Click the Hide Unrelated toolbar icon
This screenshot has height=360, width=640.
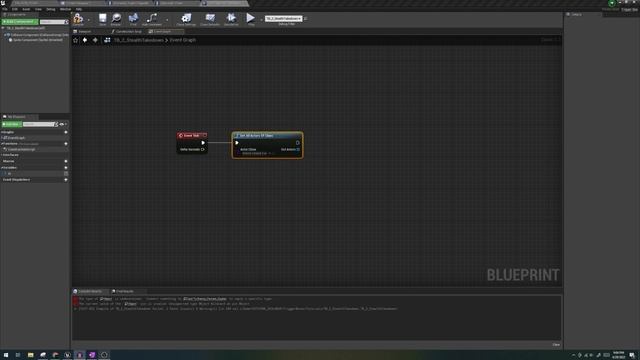point(151,19)
